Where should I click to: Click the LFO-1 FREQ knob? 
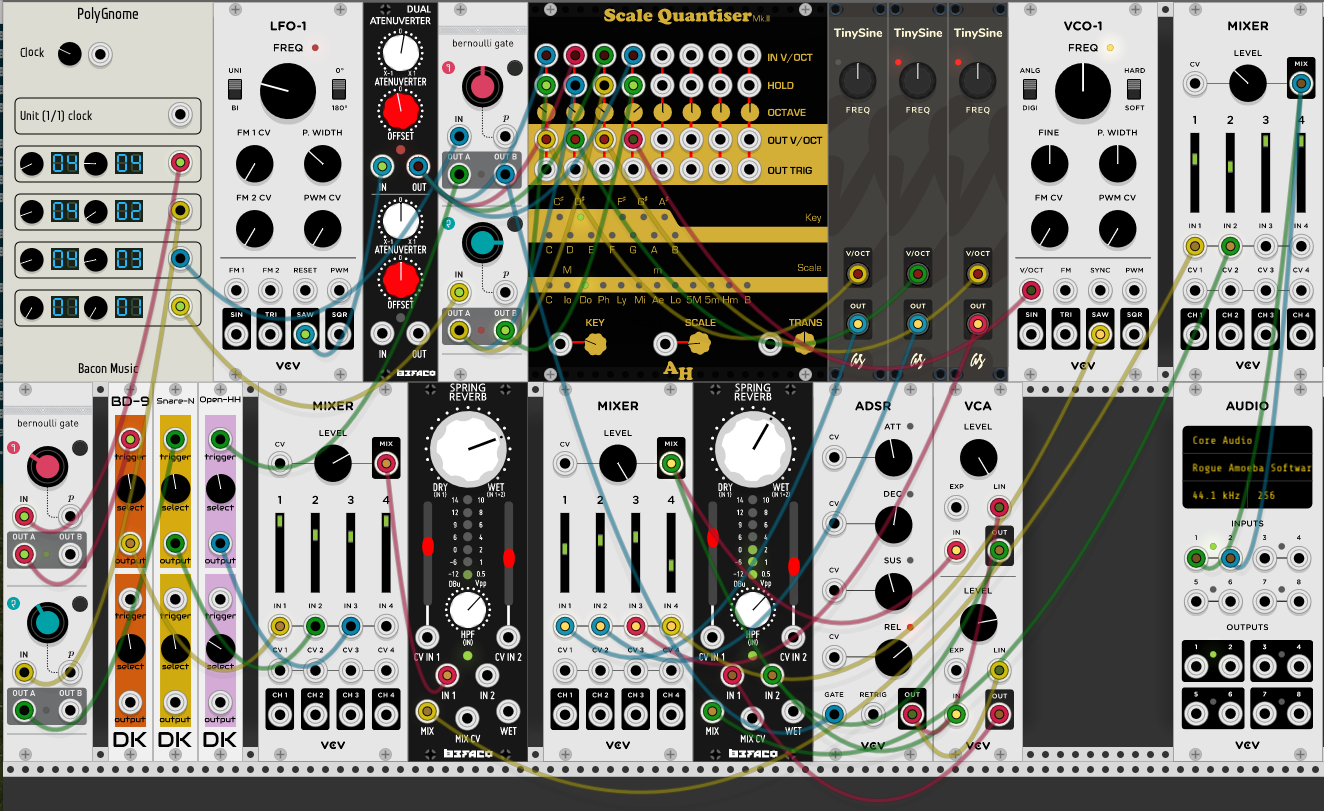tap(288, 92)
